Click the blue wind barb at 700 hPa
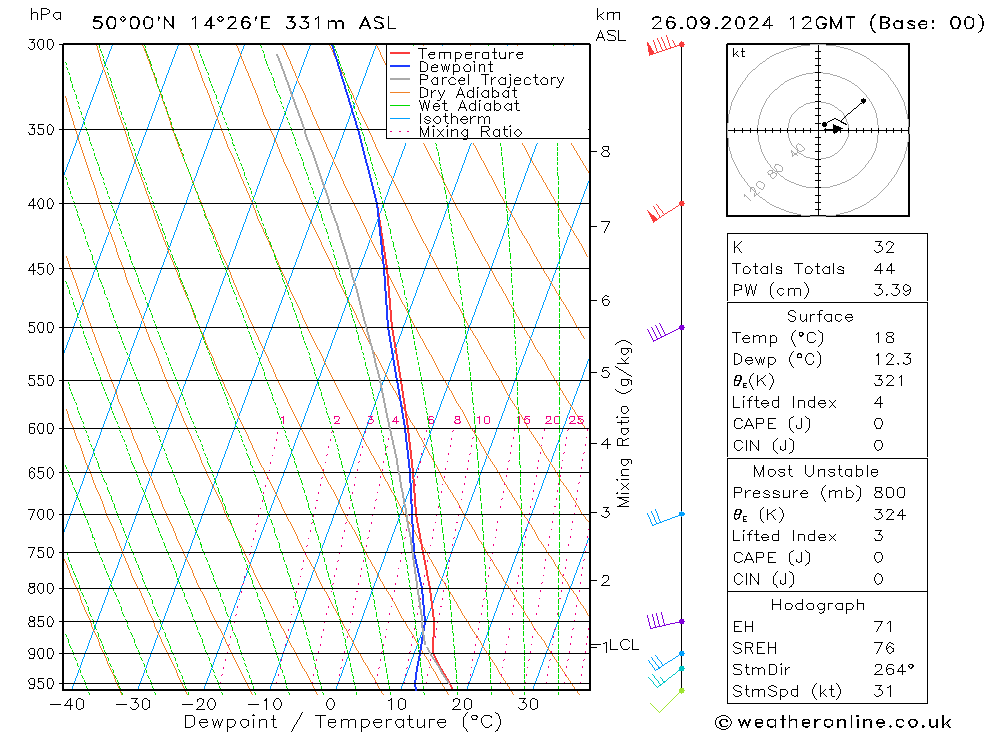Viewport: 1000px width, 733px height. (x=665, y=517)
